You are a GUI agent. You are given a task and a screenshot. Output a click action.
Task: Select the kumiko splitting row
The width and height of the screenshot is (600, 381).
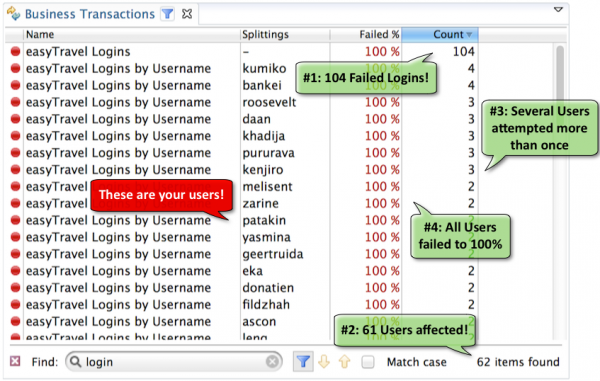coord(243,68)
